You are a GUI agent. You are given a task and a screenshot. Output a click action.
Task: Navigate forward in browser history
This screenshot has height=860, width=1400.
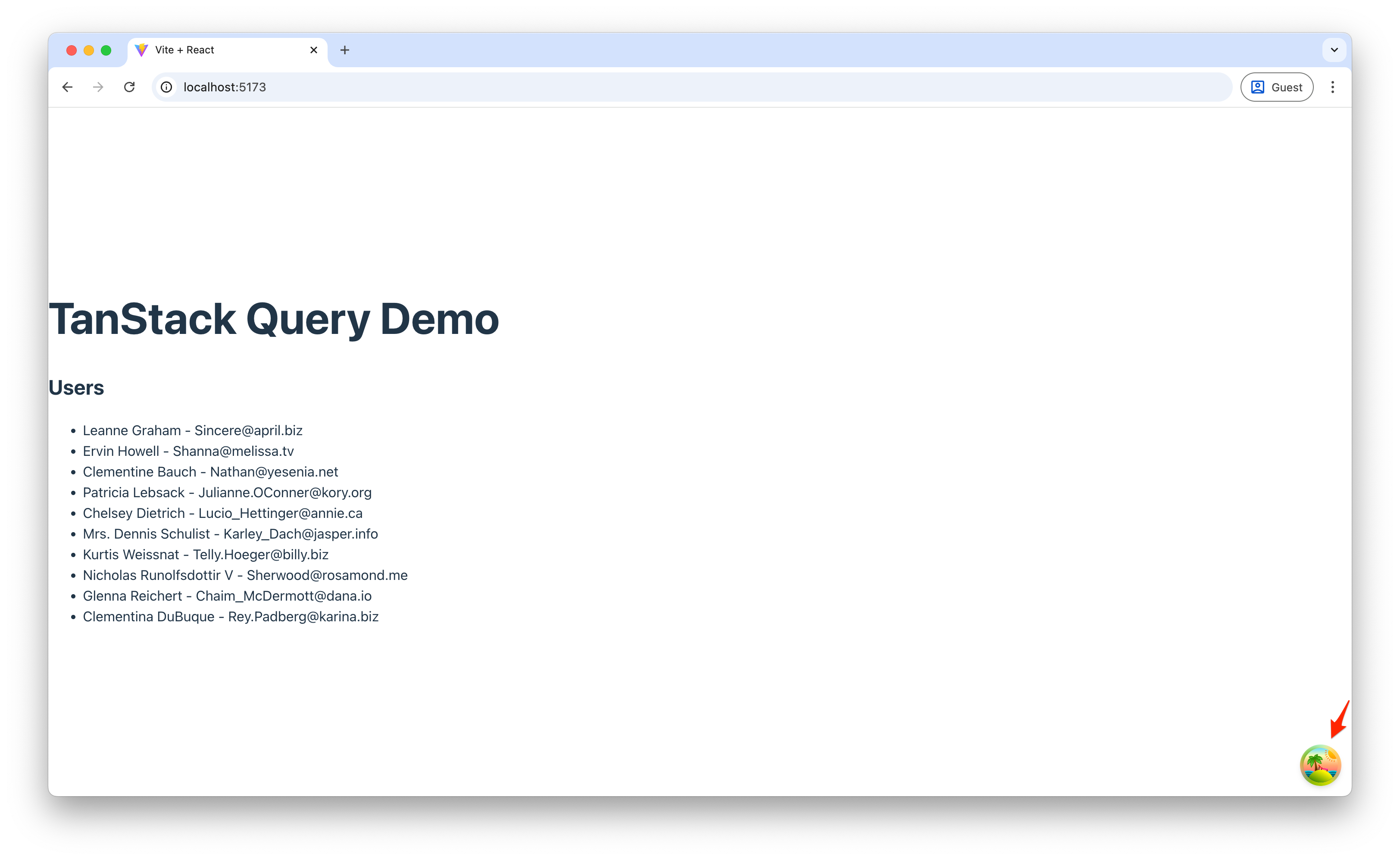coord(97,87)
